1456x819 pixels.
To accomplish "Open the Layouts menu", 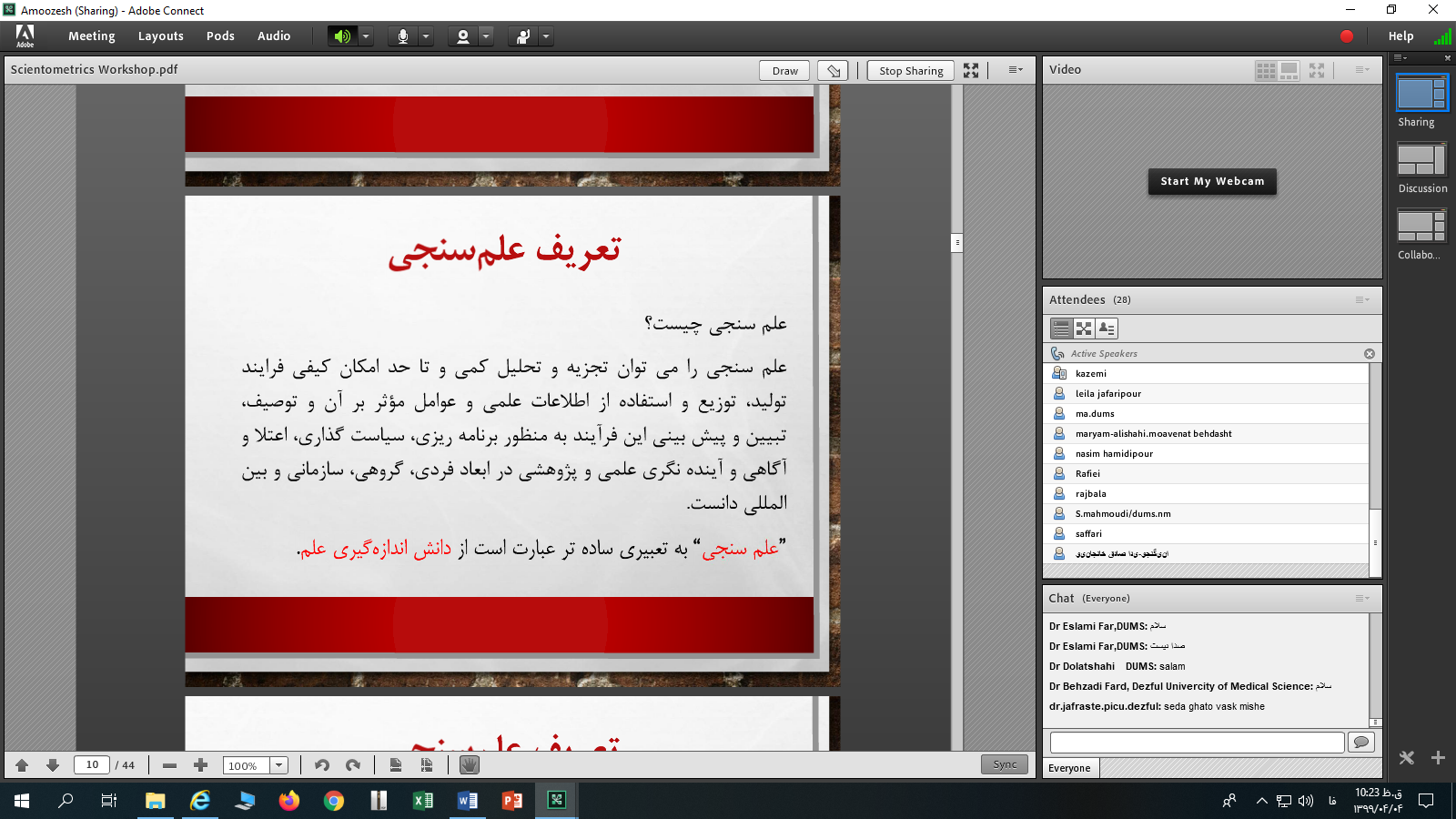I will coord(160,36).
